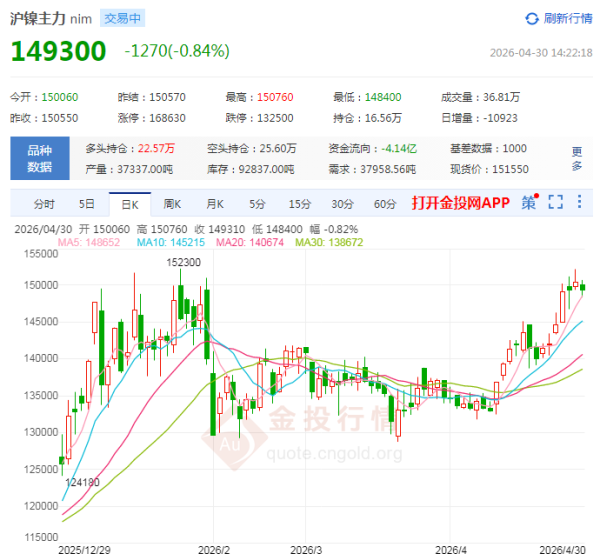Click 日增量 value -10923
Image resolution: width=600 pixels, height=554 pixels.
500,118
